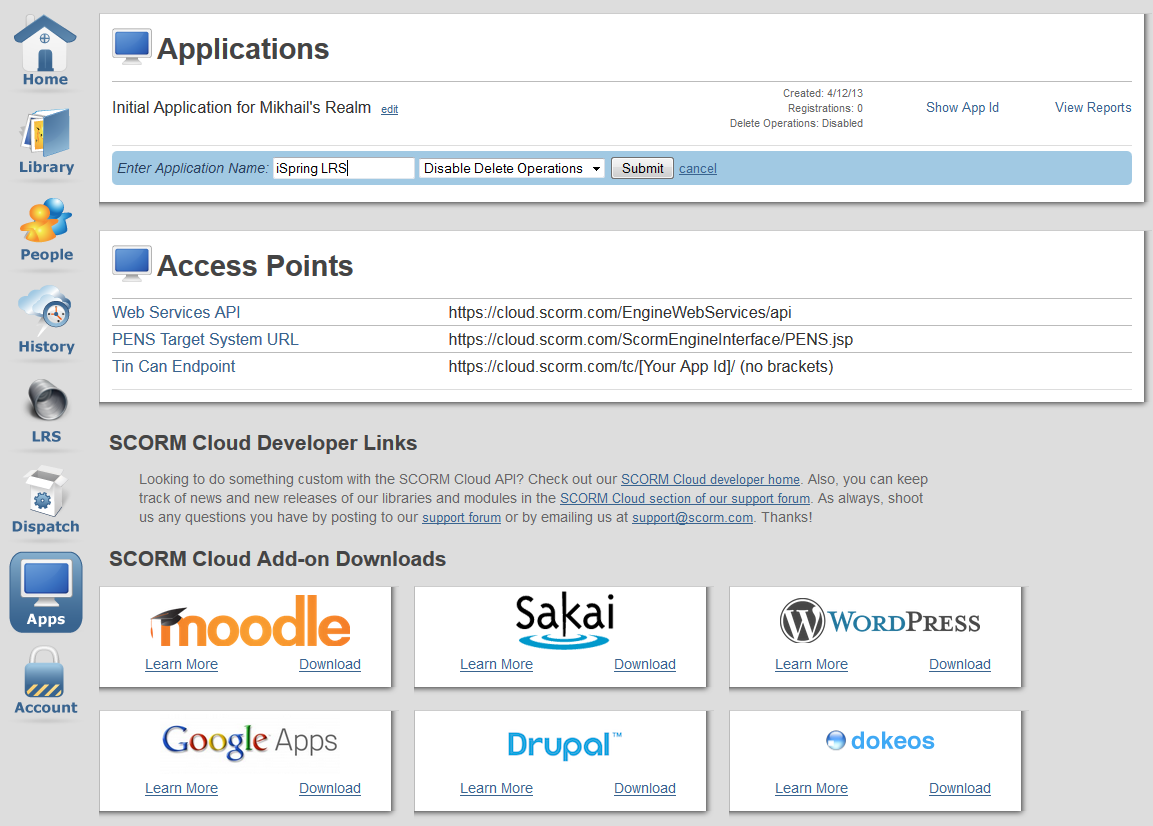
Task: Click the Drupal logo
Action: point(565,744)
